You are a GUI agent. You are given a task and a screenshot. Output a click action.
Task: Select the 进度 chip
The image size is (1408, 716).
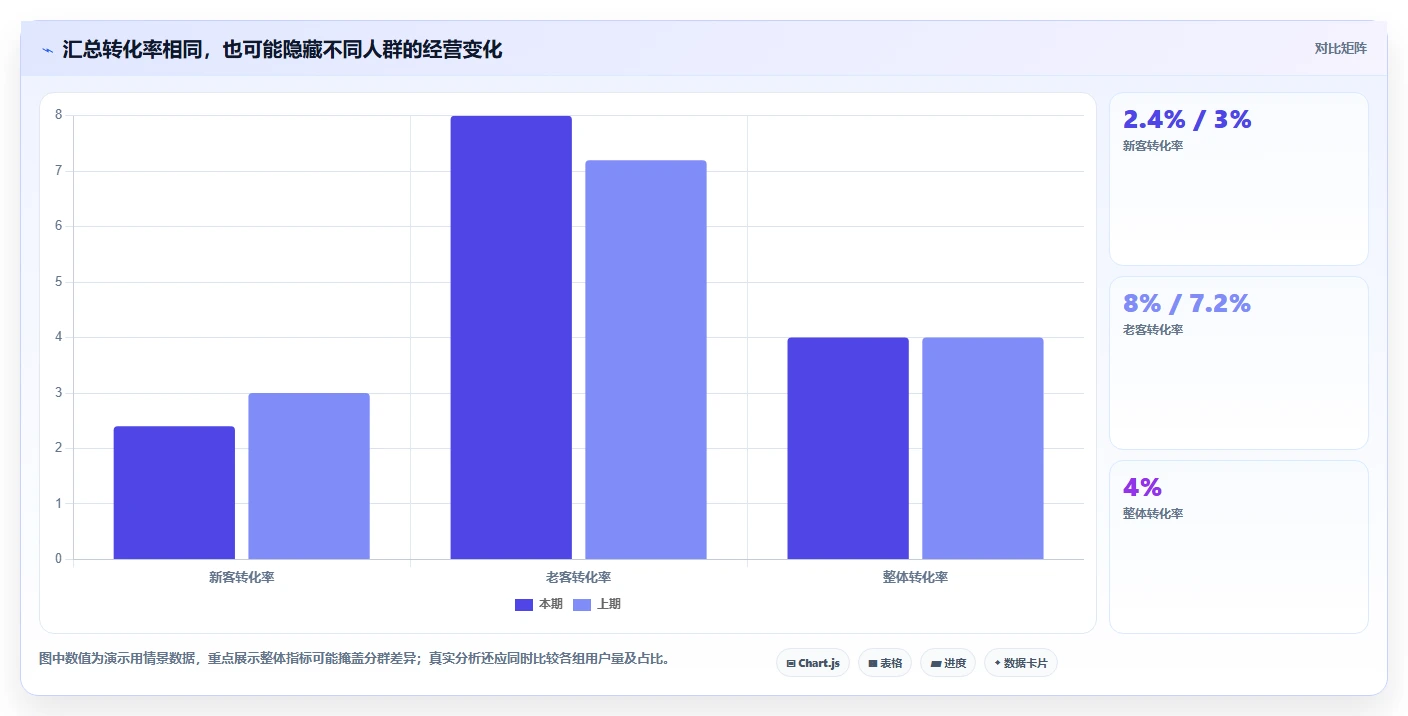pos(948,663)
